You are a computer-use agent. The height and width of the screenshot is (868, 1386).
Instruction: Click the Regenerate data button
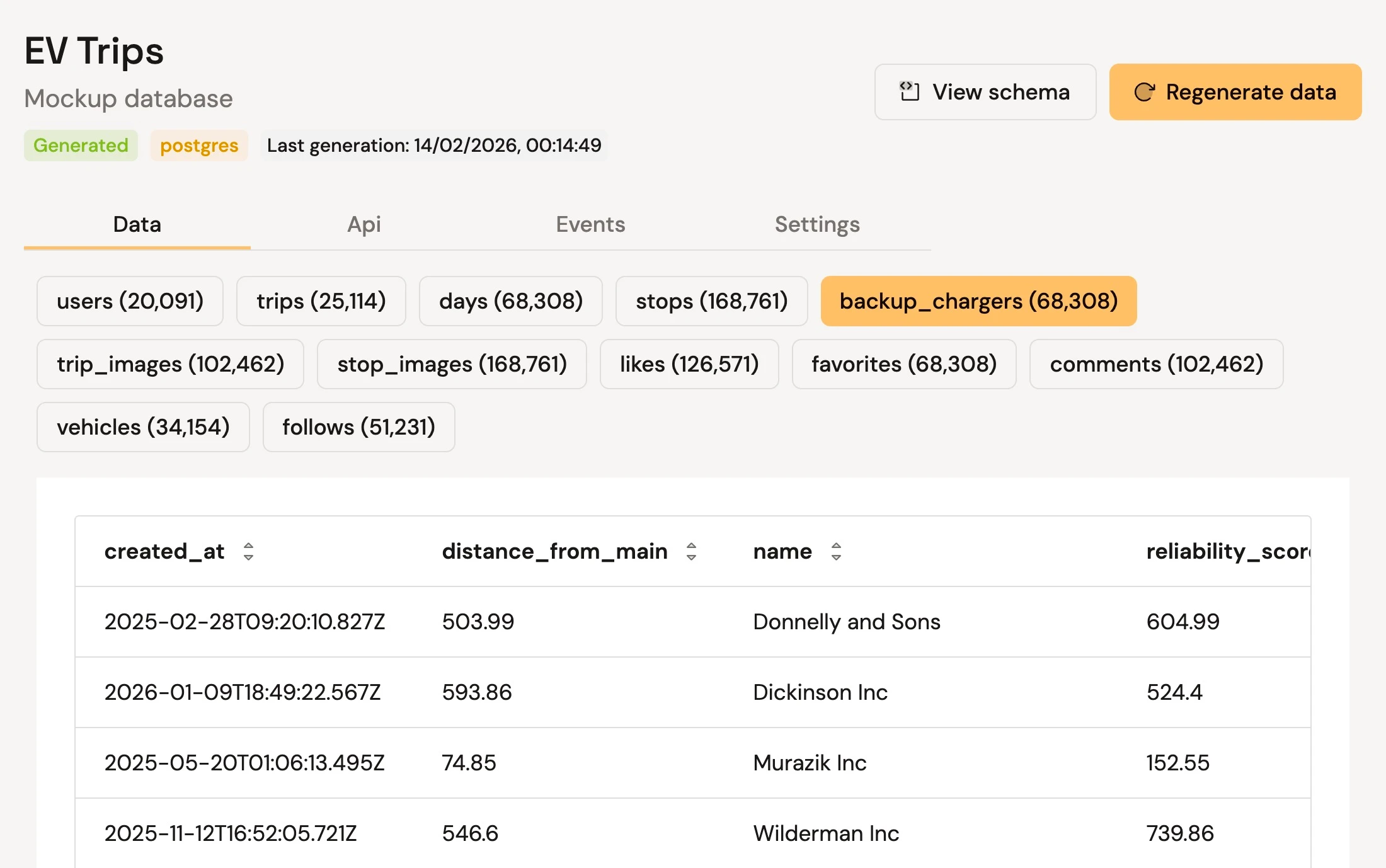pyautogui.click(x=1235, y=92)
